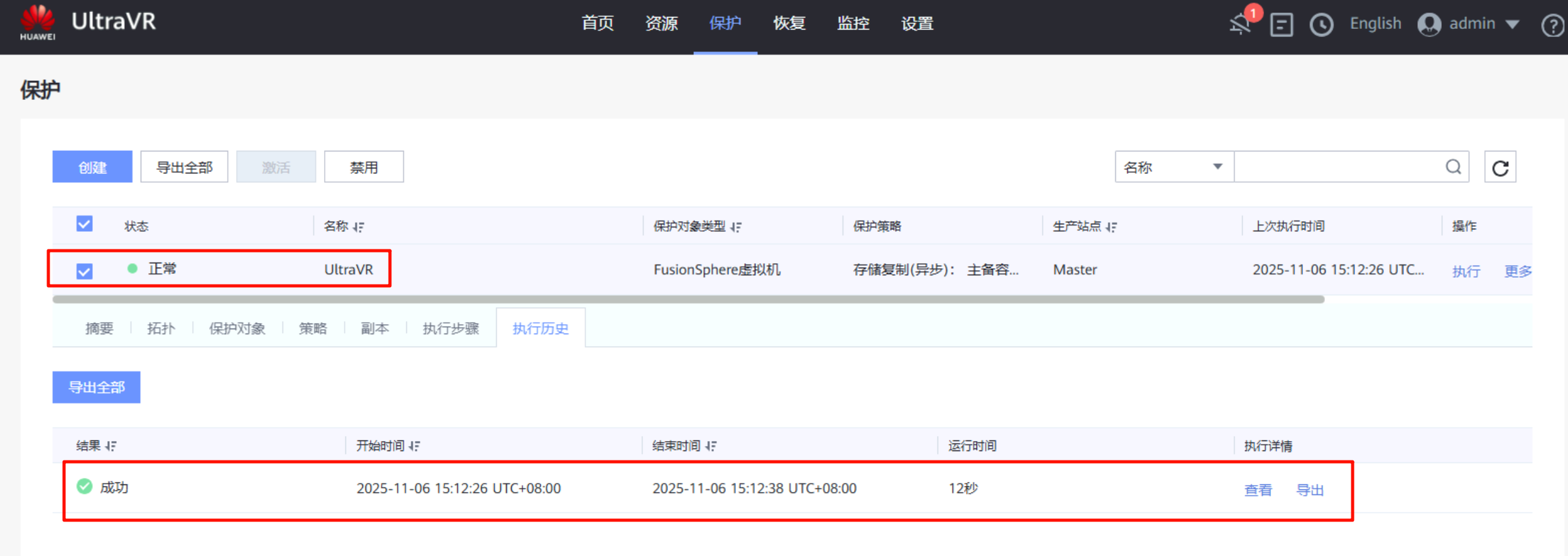
Task: Toggle the select-all checkbox in header
Action: [85, 224]
